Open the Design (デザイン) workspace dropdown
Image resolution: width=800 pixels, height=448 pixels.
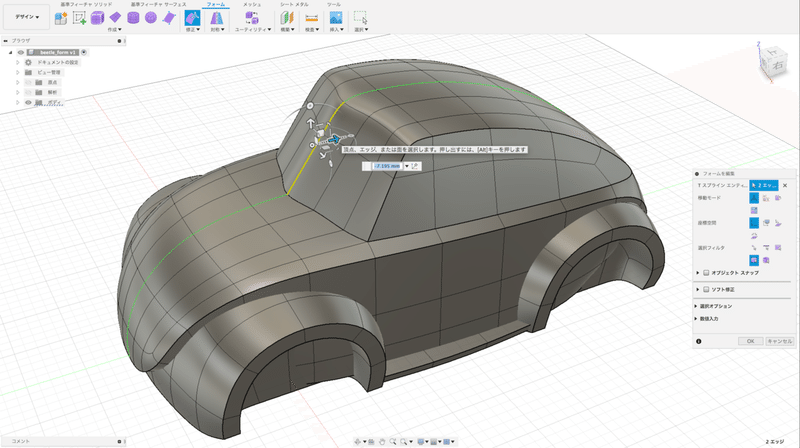pyautogui.click(x=27, y=17)
